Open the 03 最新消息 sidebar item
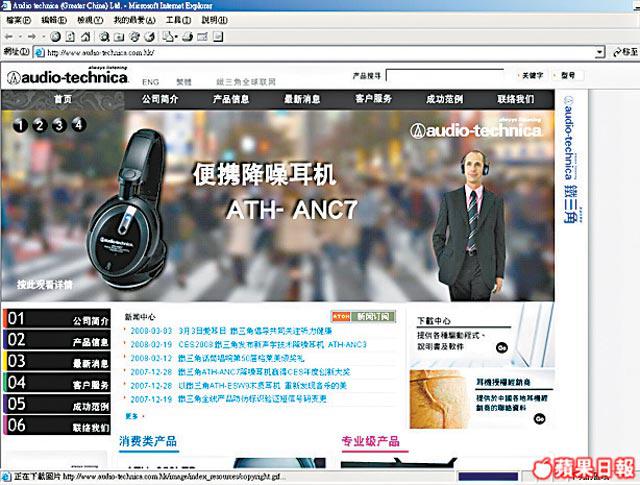Screen dimensions: 640x485 point(57,361)
